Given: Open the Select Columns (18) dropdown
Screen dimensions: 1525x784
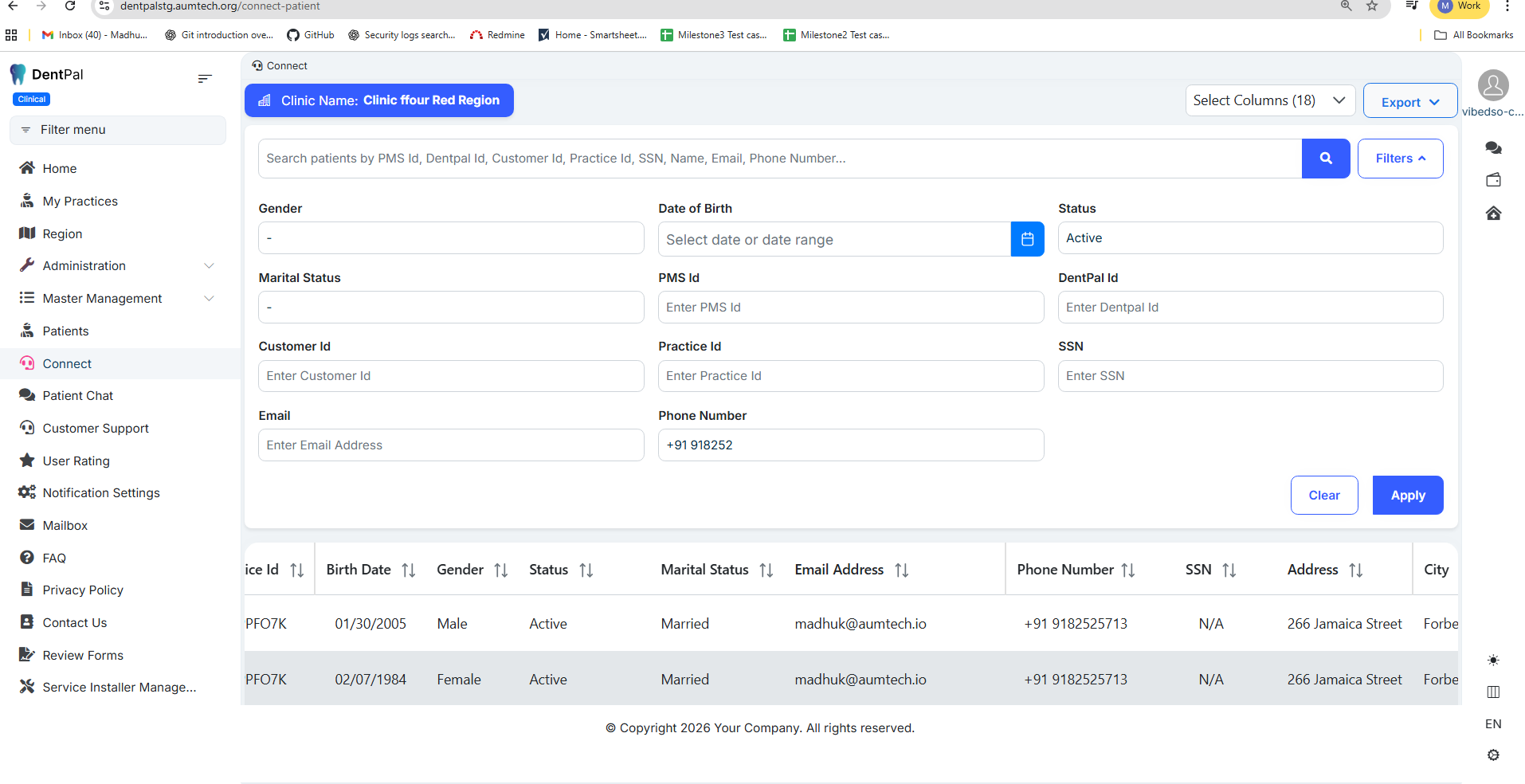Looking at the screenshot, I should click(x=1269, y=100).
